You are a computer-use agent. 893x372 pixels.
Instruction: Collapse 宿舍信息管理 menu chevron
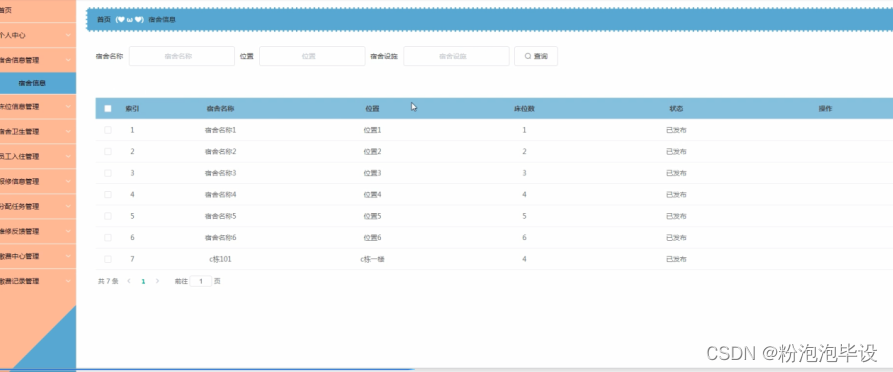click(68, 60)
